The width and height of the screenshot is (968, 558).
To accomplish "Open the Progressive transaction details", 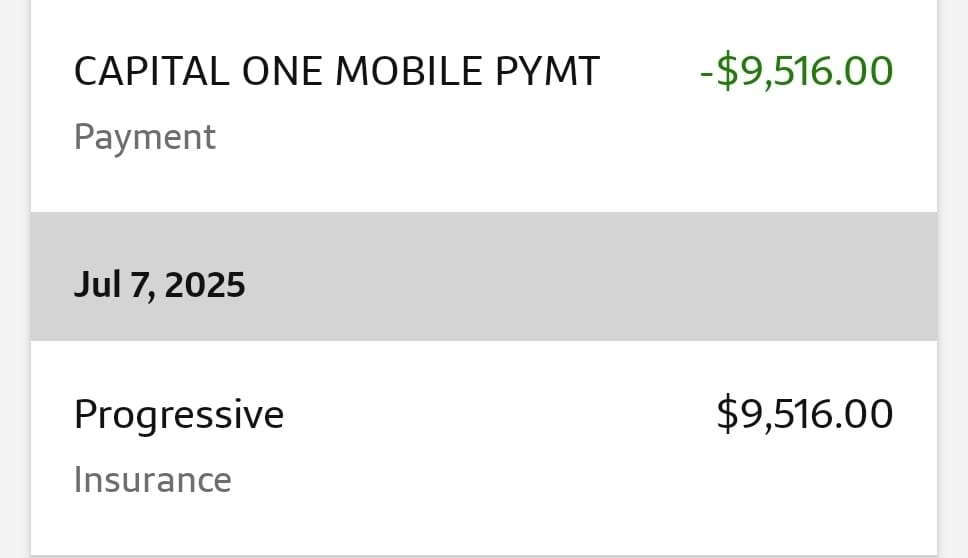I will tap(179, 414).
